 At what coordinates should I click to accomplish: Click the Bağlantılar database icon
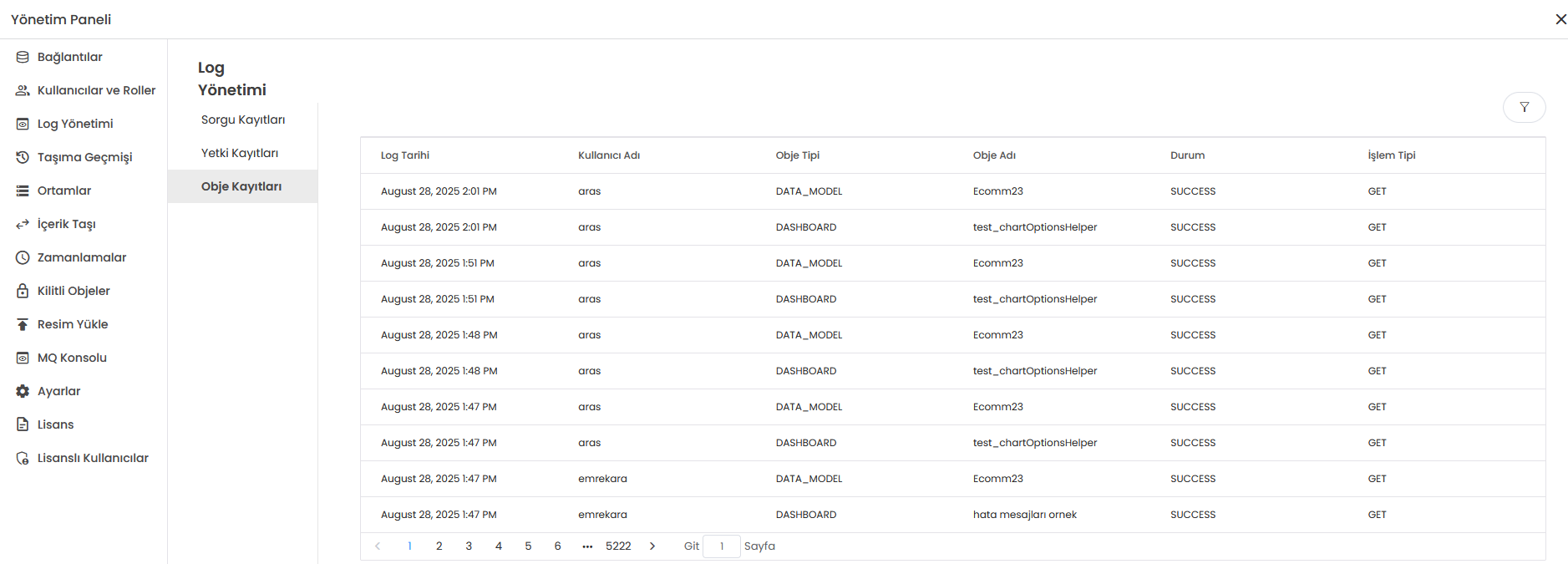coord(23,57)
